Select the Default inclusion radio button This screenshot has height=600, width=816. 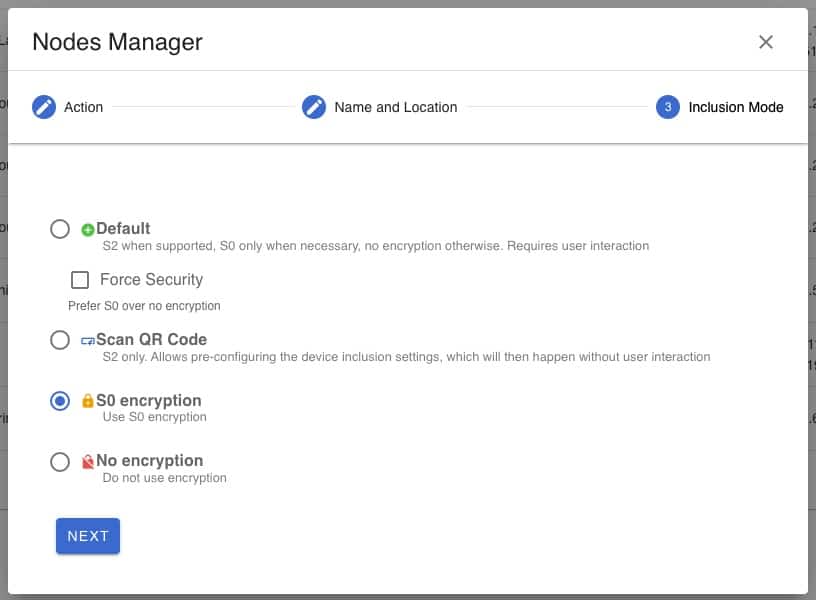click(x=60, y=228)
